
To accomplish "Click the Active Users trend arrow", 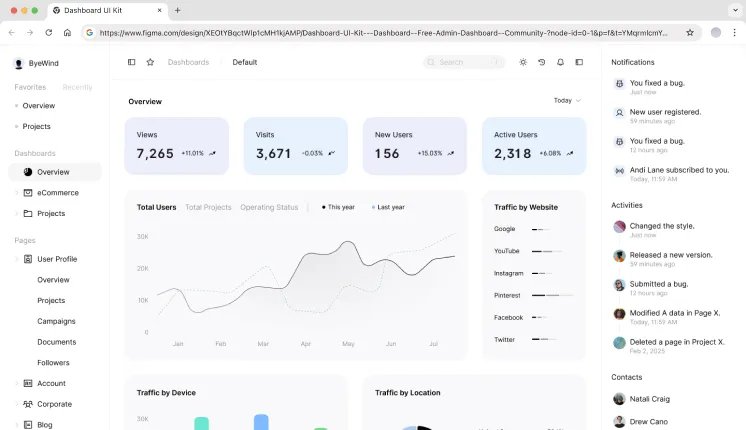I will [570, 153].
